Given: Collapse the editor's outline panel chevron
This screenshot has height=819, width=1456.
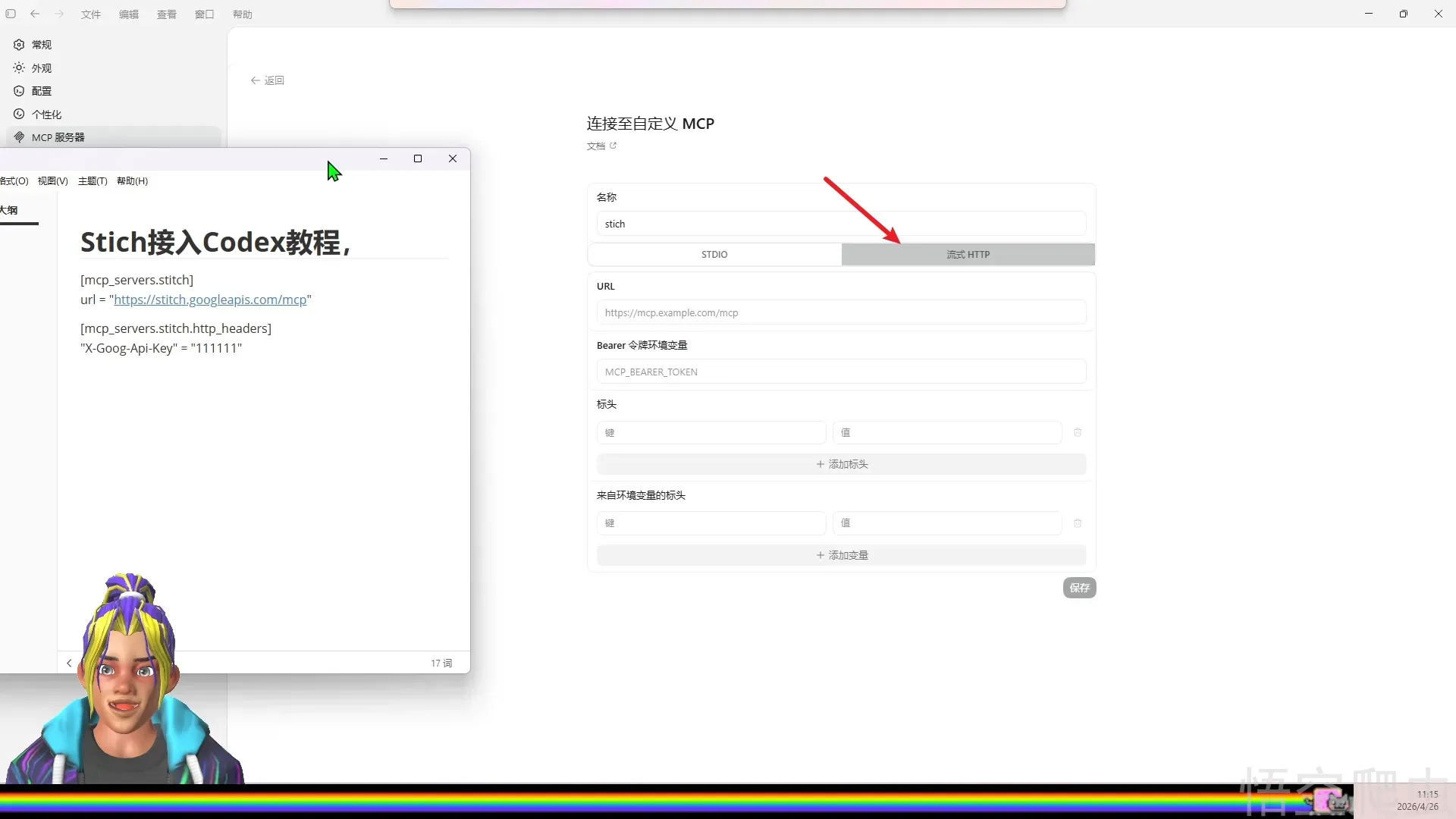Looking at the screenshot, I should [69, 663].
